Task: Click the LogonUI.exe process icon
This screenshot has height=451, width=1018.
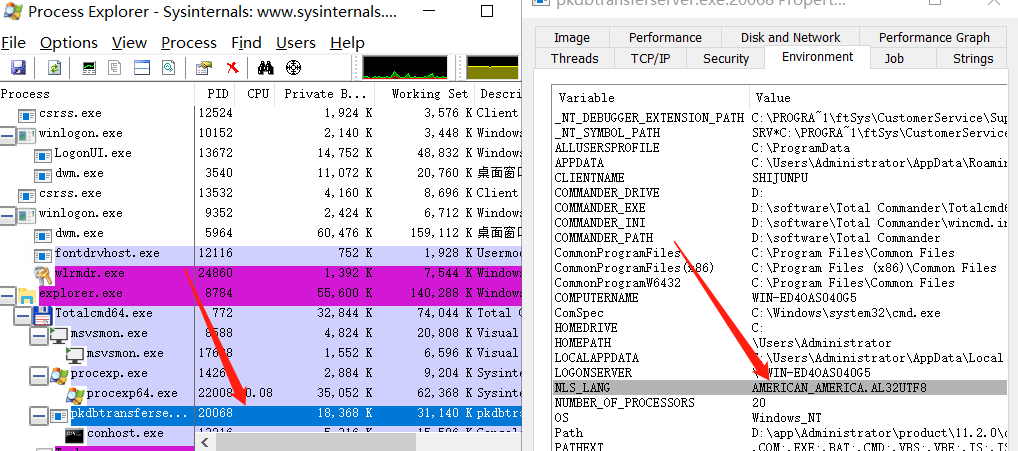Action: 43,154
